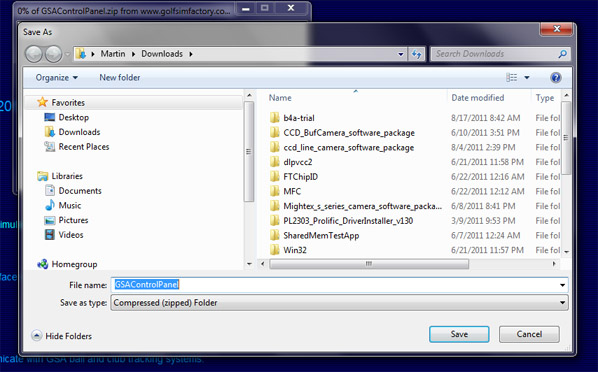Click the Forward navigation arrow button
The width and height of the screenshot is (598, 372).
click(x=53, y=54)
